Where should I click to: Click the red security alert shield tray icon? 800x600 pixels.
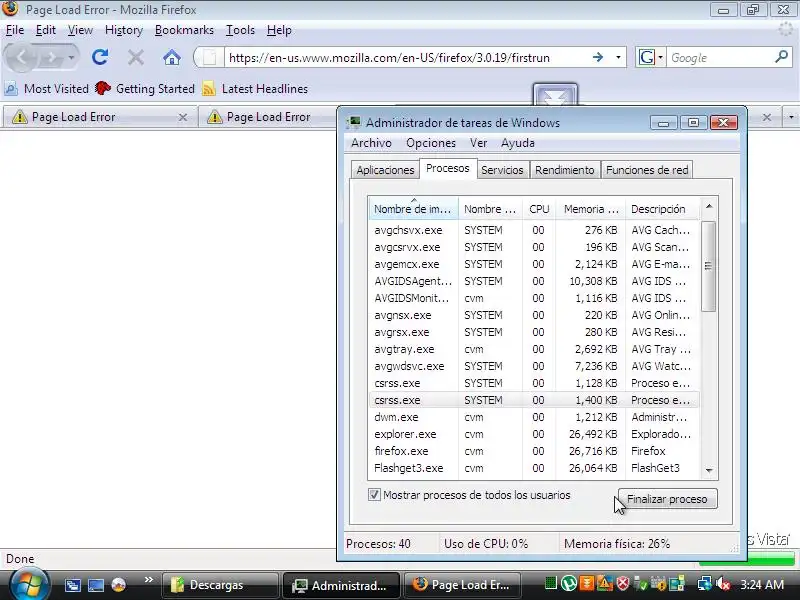click(x=622, y=583)
